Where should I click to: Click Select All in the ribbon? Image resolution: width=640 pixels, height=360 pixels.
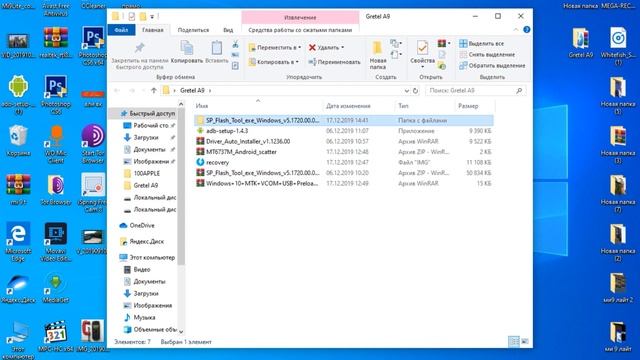pos(481,43)
